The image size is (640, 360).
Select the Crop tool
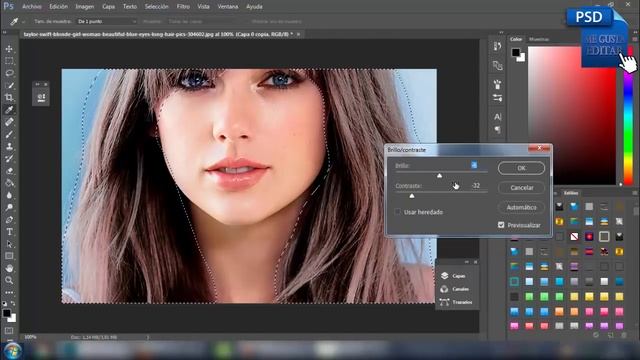pos(9,98)
